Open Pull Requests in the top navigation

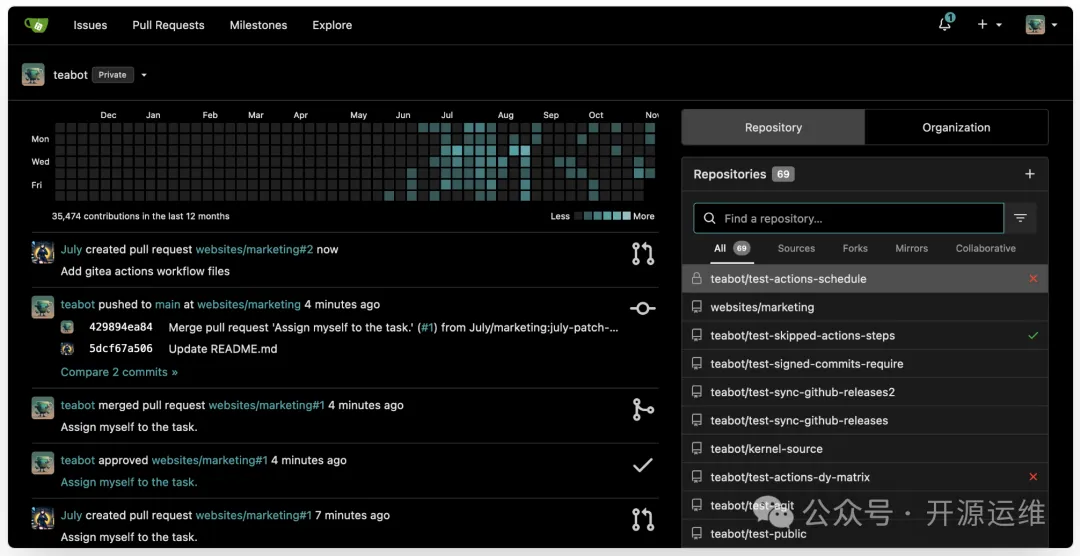point(168,25)
